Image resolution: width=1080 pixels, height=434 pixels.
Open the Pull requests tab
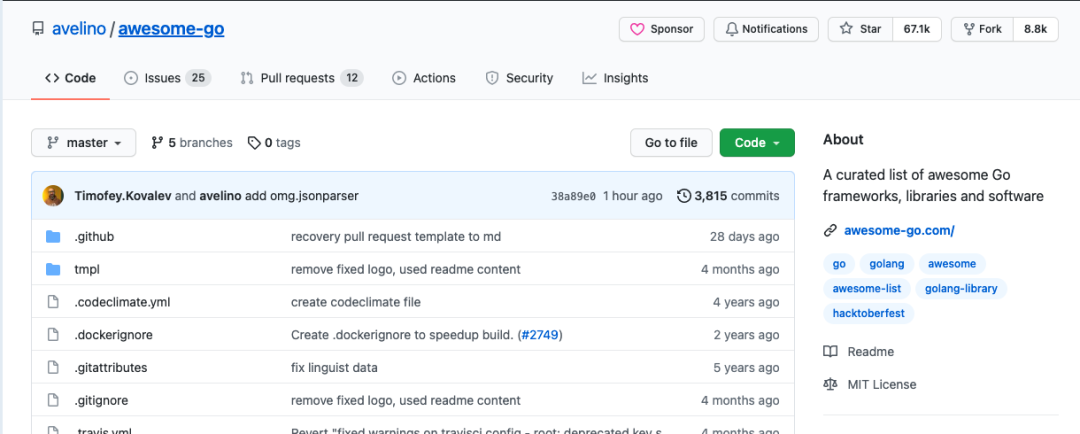click(301, 78)
